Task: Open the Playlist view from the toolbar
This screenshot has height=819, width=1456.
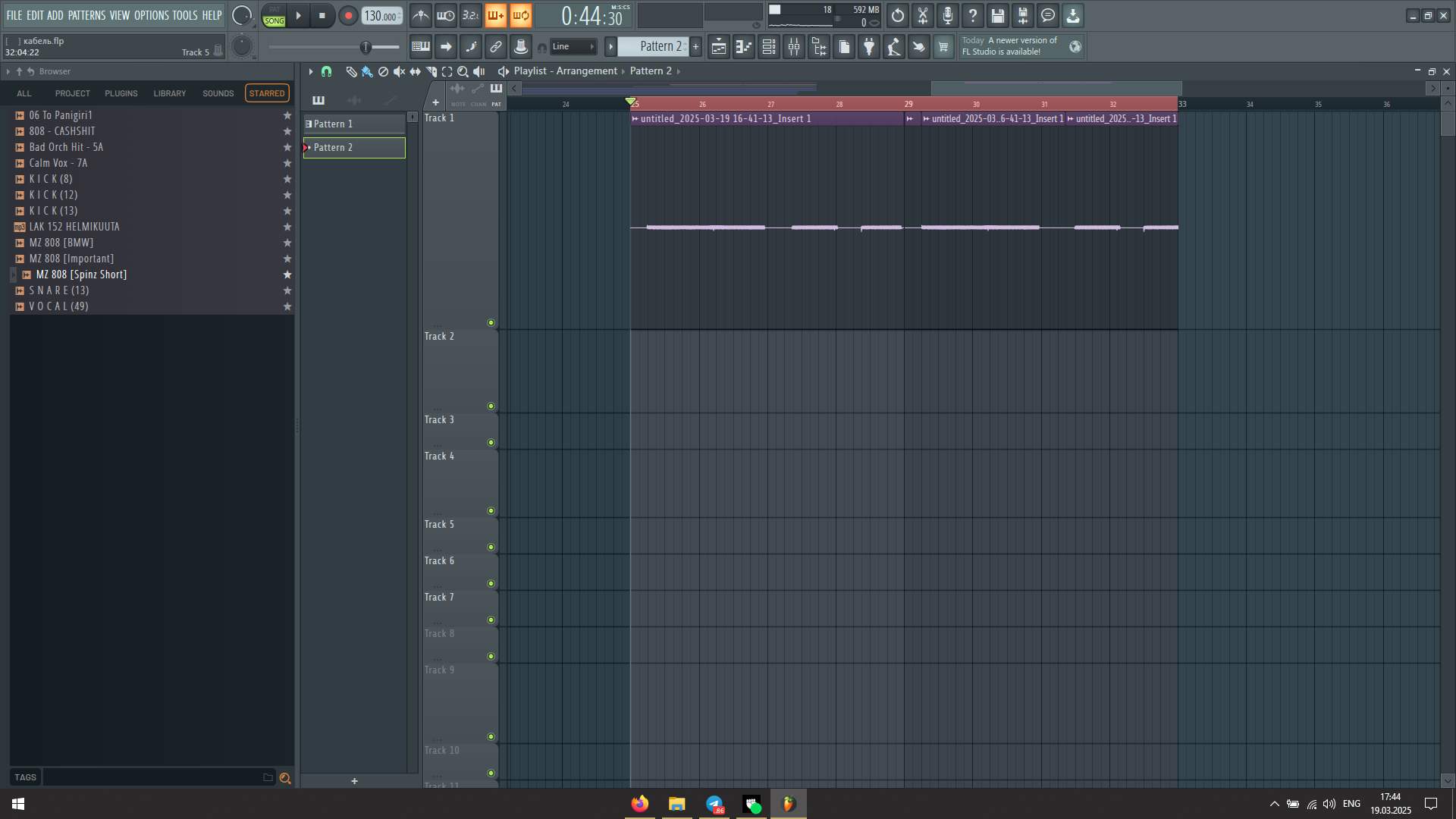Action: [x=719, y=47]
